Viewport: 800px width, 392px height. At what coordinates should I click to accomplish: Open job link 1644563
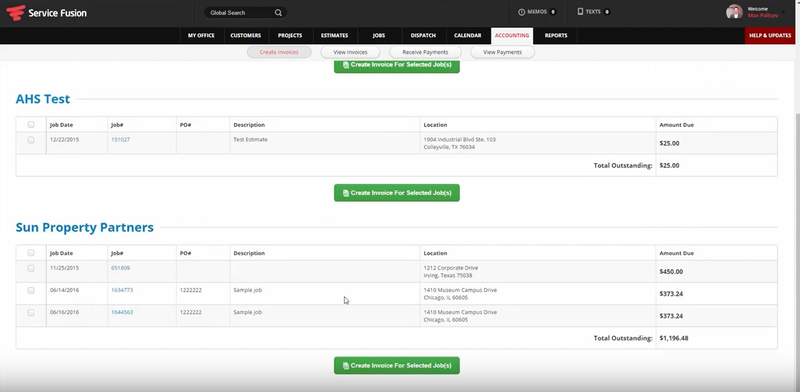[x=122, y=312]
